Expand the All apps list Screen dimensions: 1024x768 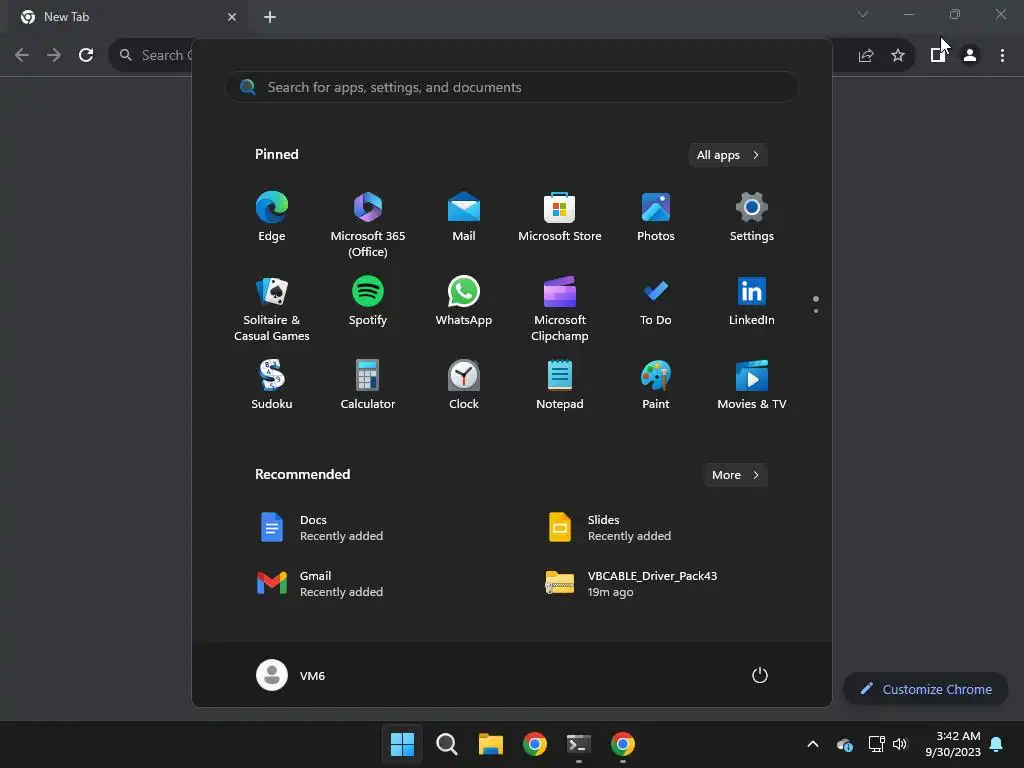pyautogui.click(x=728, y=155)
